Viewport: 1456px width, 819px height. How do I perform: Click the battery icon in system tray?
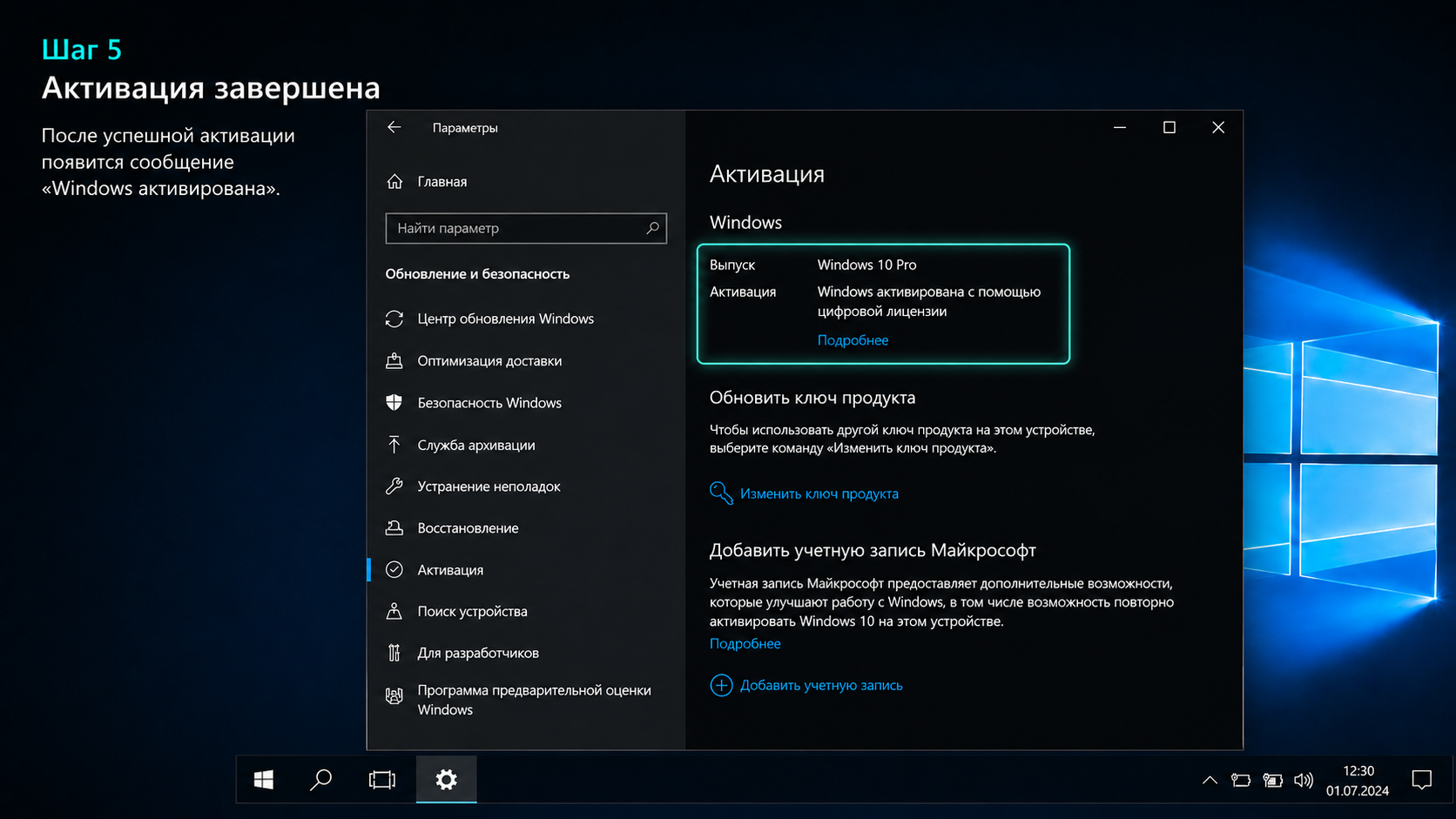1272,781
